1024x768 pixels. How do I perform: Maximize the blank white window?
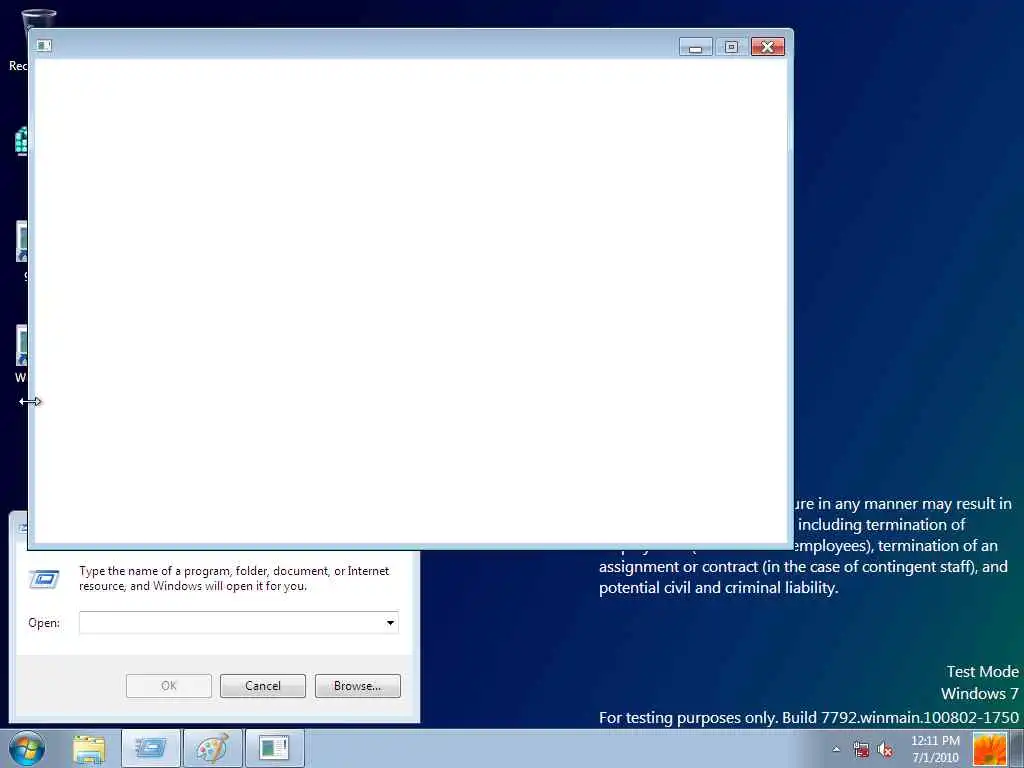click(731, 47)
